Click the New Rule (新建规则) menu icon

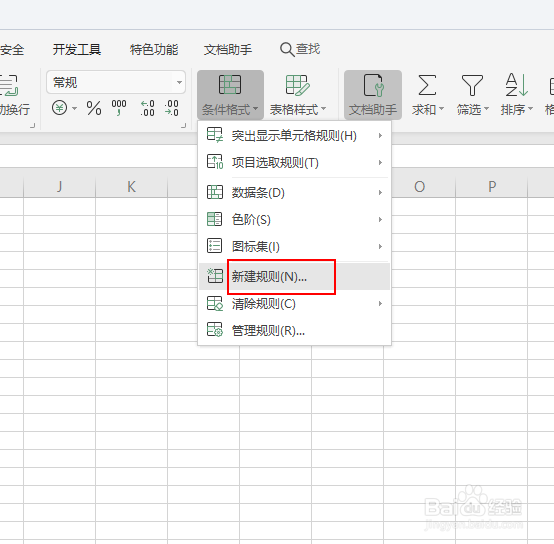click(x=215, y=276)
